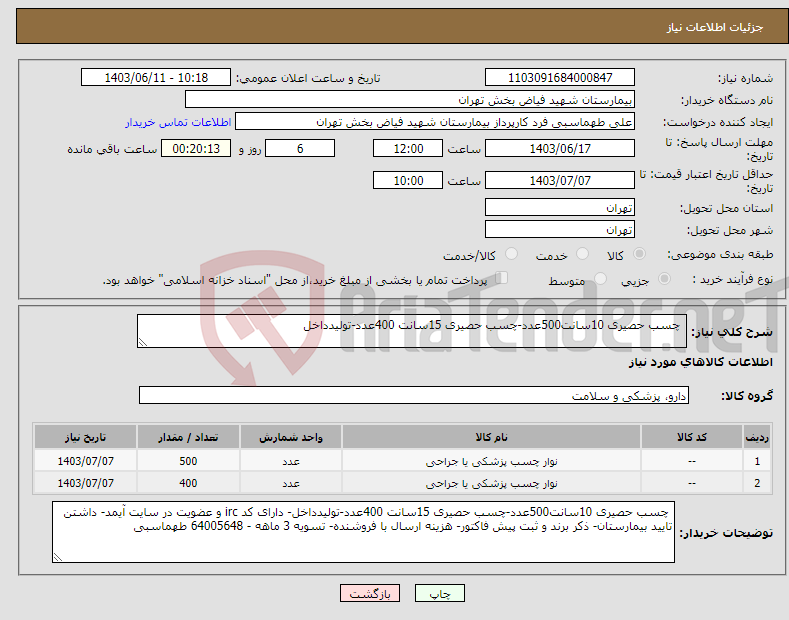Click the request creator name field
The image size is (789, 620).
coord(435,122)
